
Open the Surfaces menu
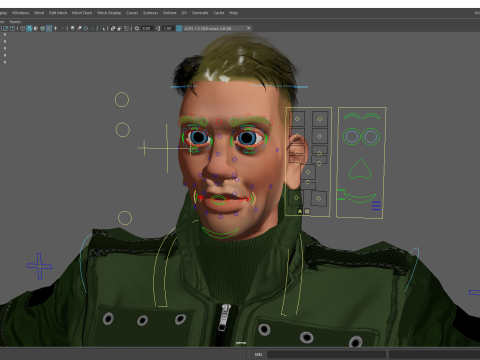click(151, 13)
